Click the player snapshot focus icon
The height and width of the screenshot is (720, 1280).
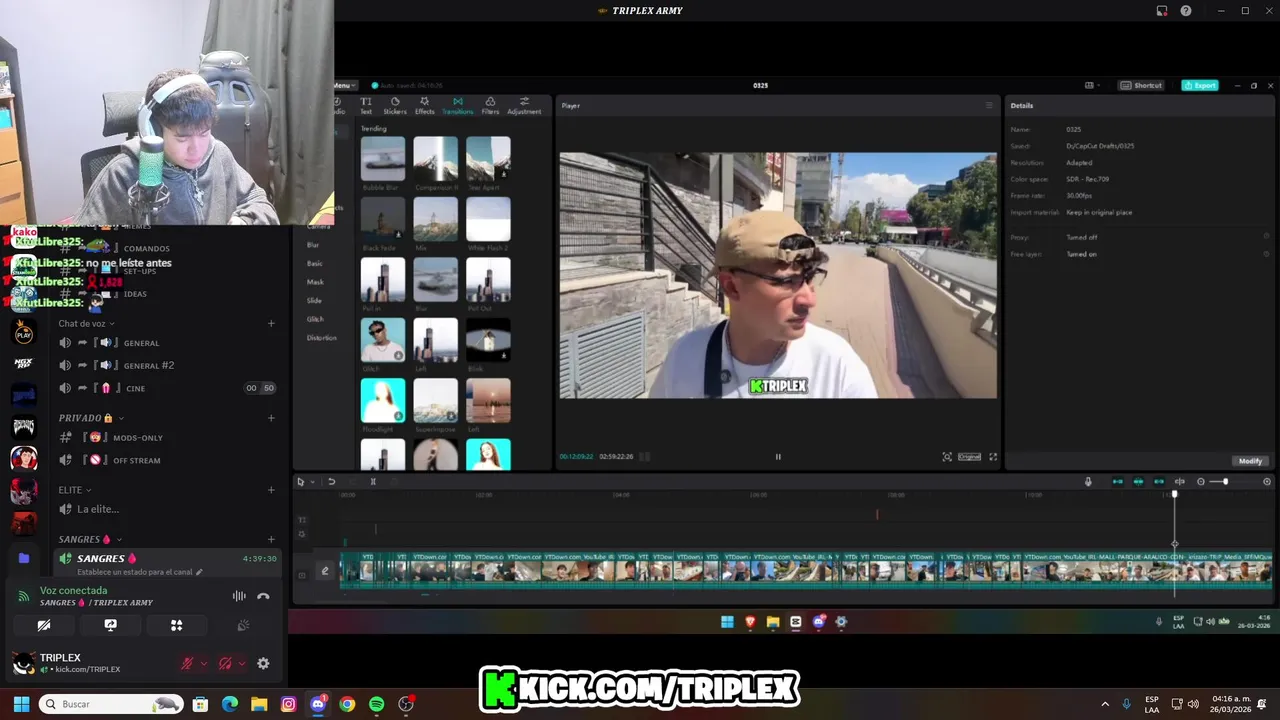coord(947,457)
